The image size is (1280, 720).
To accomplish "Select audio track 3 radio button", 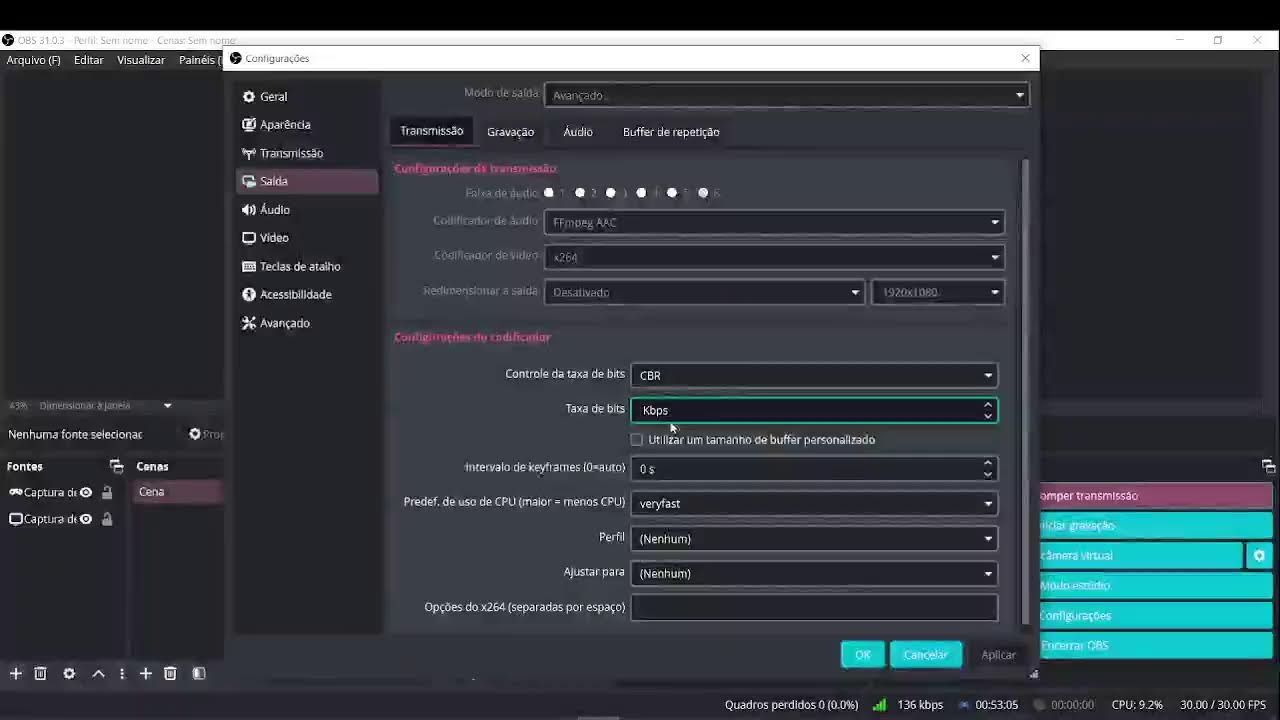I will tap(611, 193).
